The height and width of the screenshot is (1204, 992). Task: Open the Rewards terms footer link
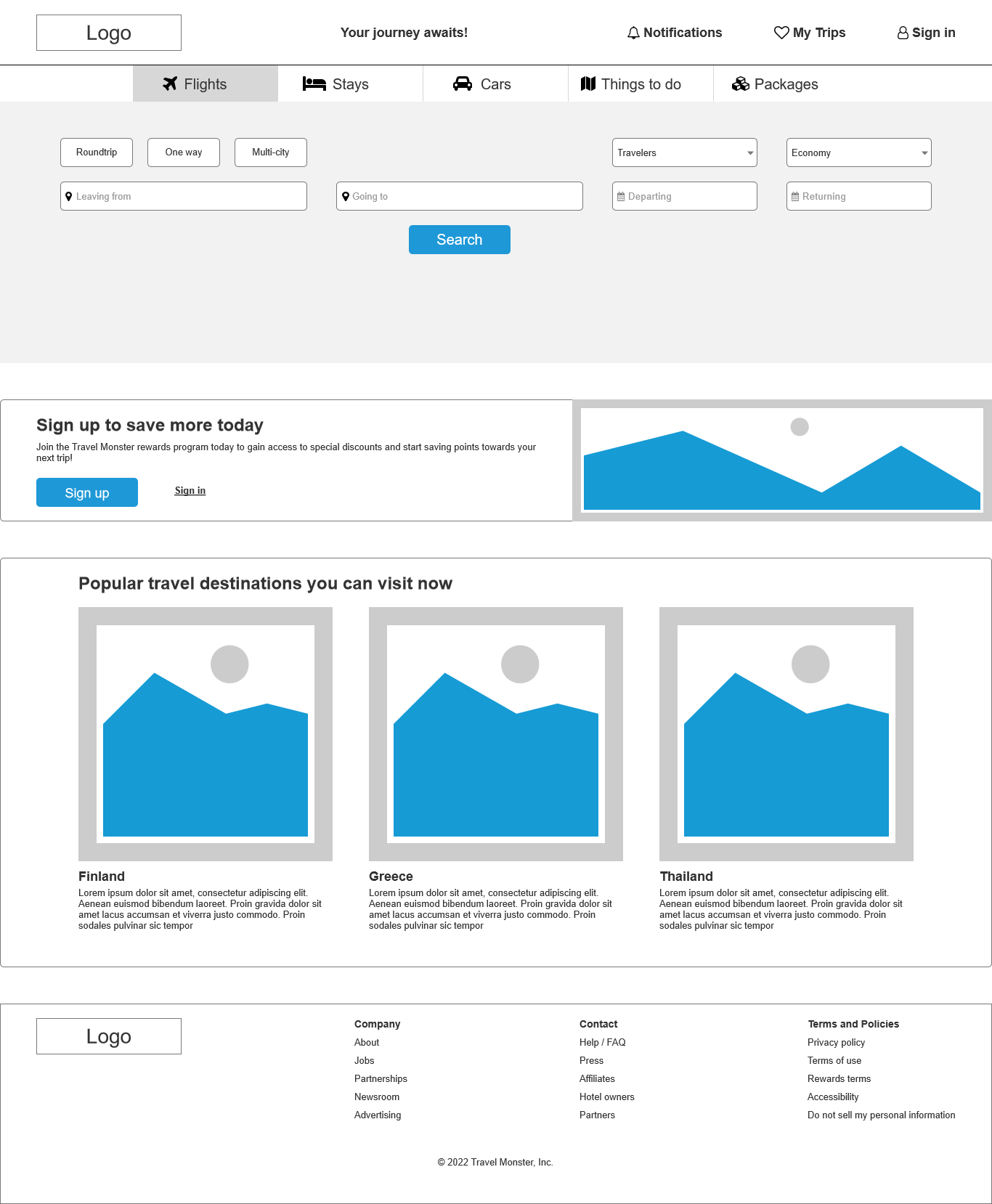click(839, 1078)
